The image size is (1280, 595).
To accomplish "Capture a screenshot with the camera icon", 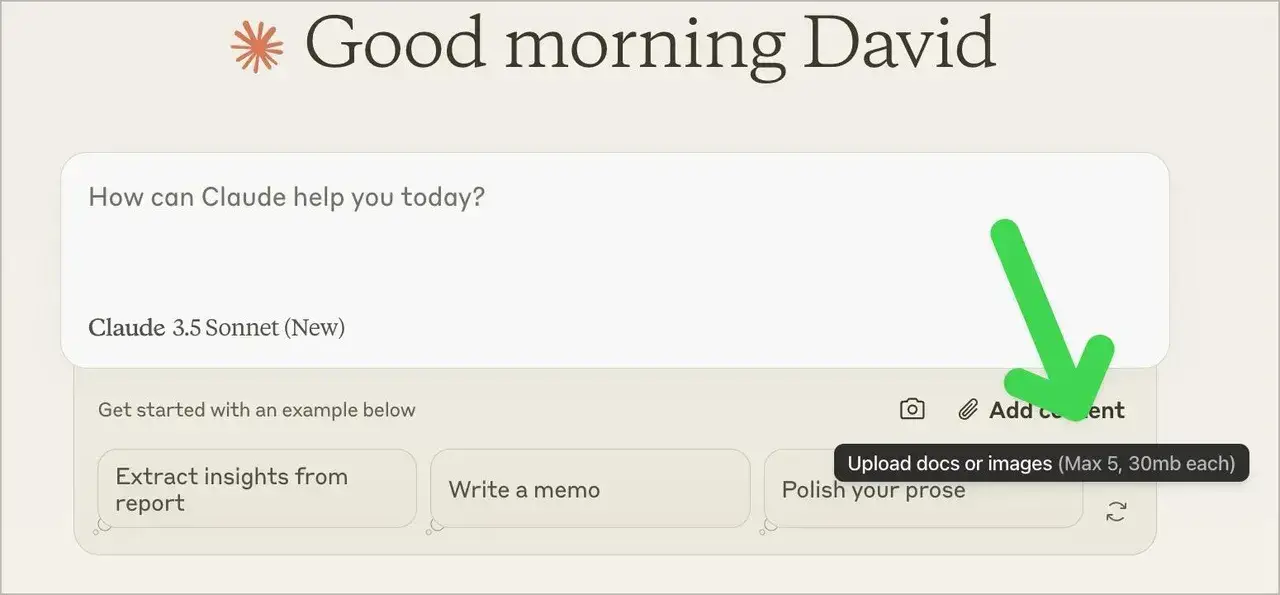I will point(912,409).
